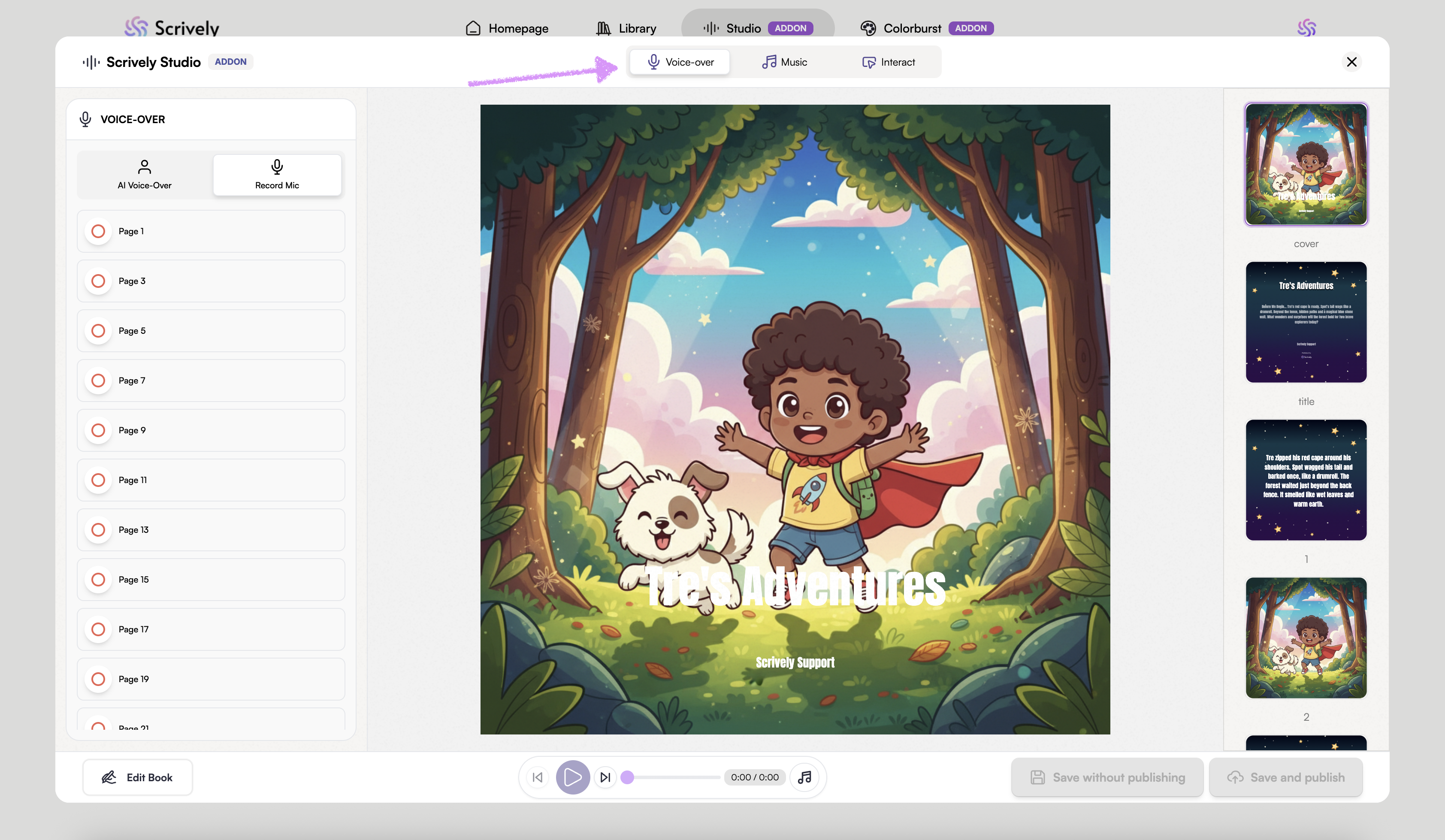The height and width of the screenshot is (840, 1445).
Task: Select the Voice-over tab
Action: tap(680, 62)
